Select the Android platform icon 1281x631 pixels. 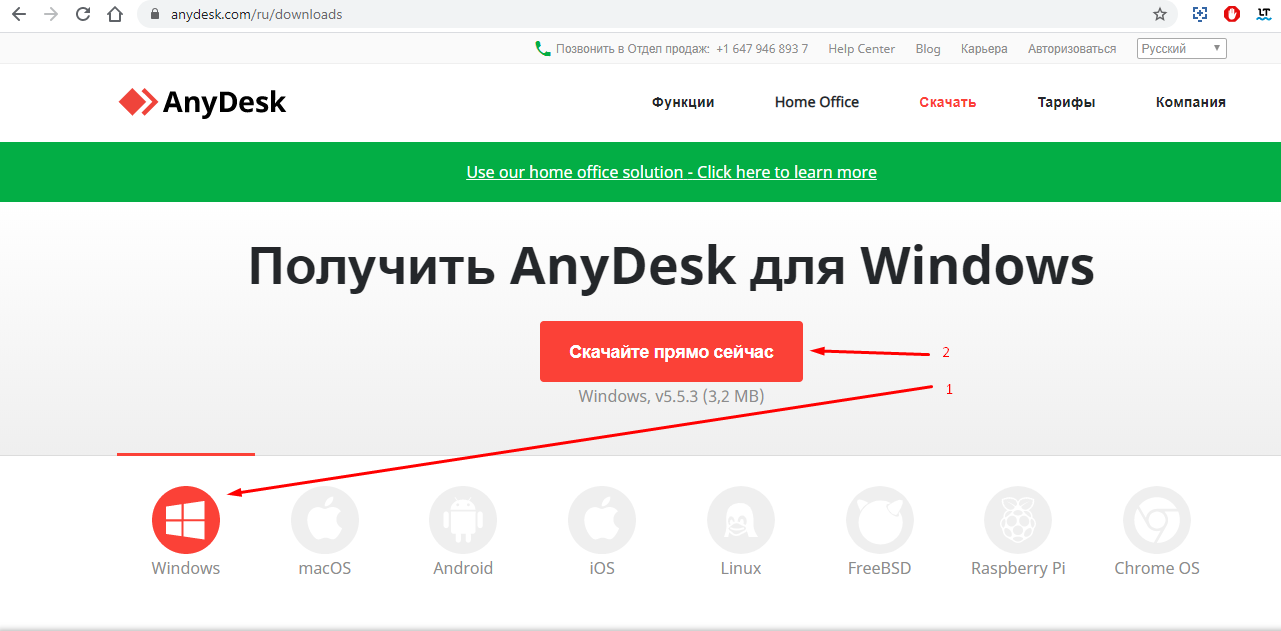click(463, 520)
